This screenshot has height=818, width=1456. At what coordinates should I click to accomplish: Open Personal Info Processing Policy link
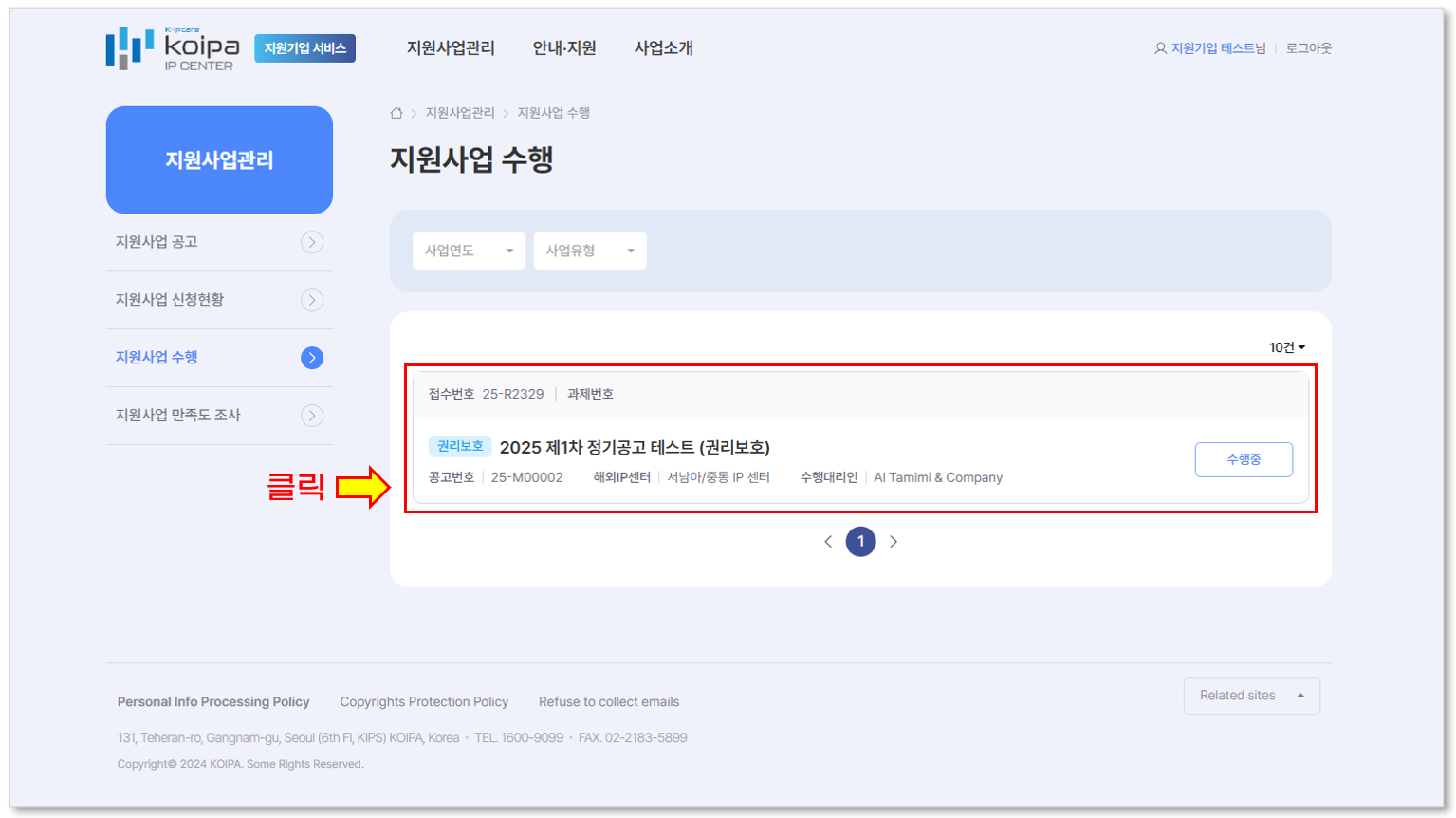coord(213,702)
